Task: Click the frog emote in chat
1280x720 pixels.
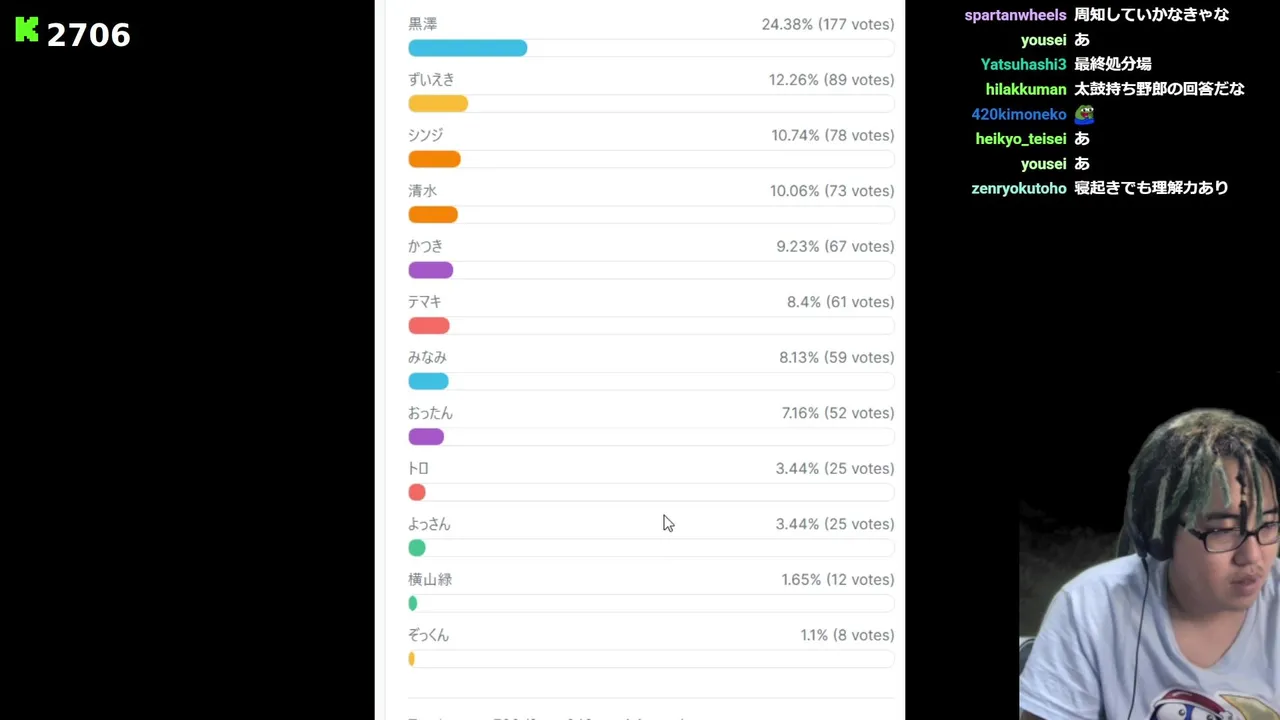Action: [x=1084, y=114]
